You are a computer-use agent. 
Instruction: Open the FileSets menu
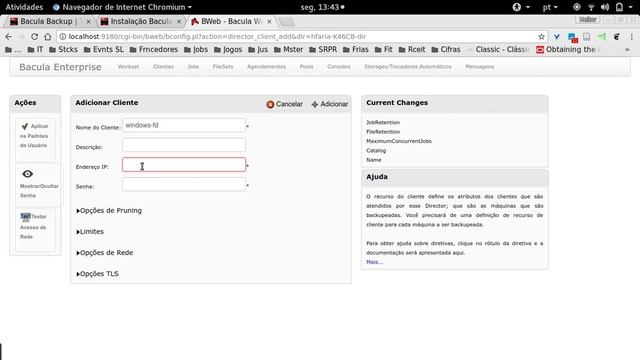point(223,67)
